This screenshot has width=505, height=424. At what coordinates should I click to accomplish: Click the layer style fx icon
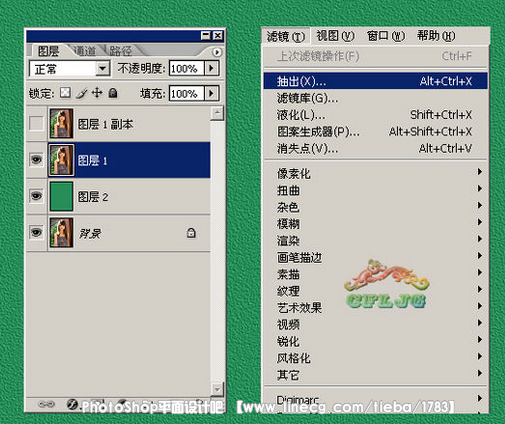72,404
